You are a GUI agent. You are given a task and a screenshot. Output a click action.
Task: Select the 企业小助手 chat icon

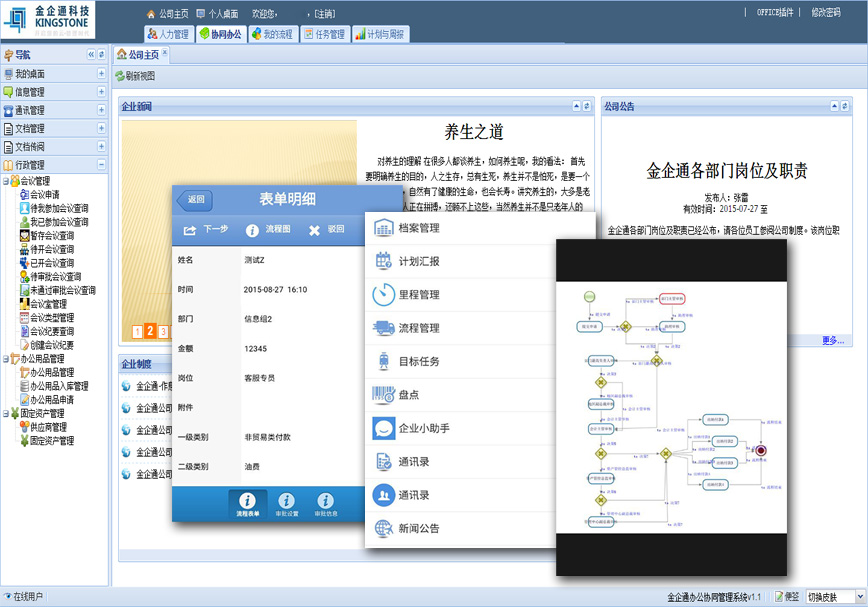point(383,428)
